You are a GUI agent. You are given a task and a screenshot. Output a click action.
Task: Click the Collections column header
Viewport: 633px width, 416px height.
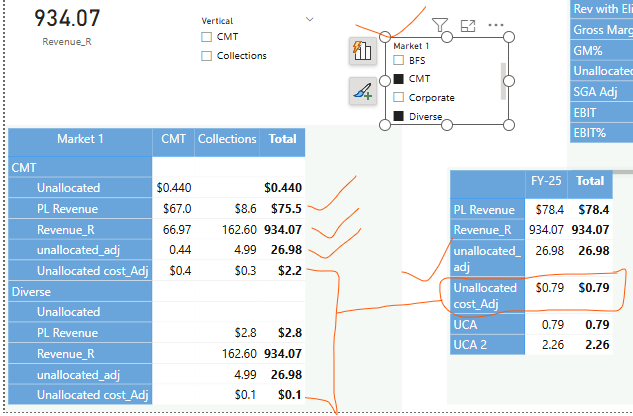coord(227,142)
